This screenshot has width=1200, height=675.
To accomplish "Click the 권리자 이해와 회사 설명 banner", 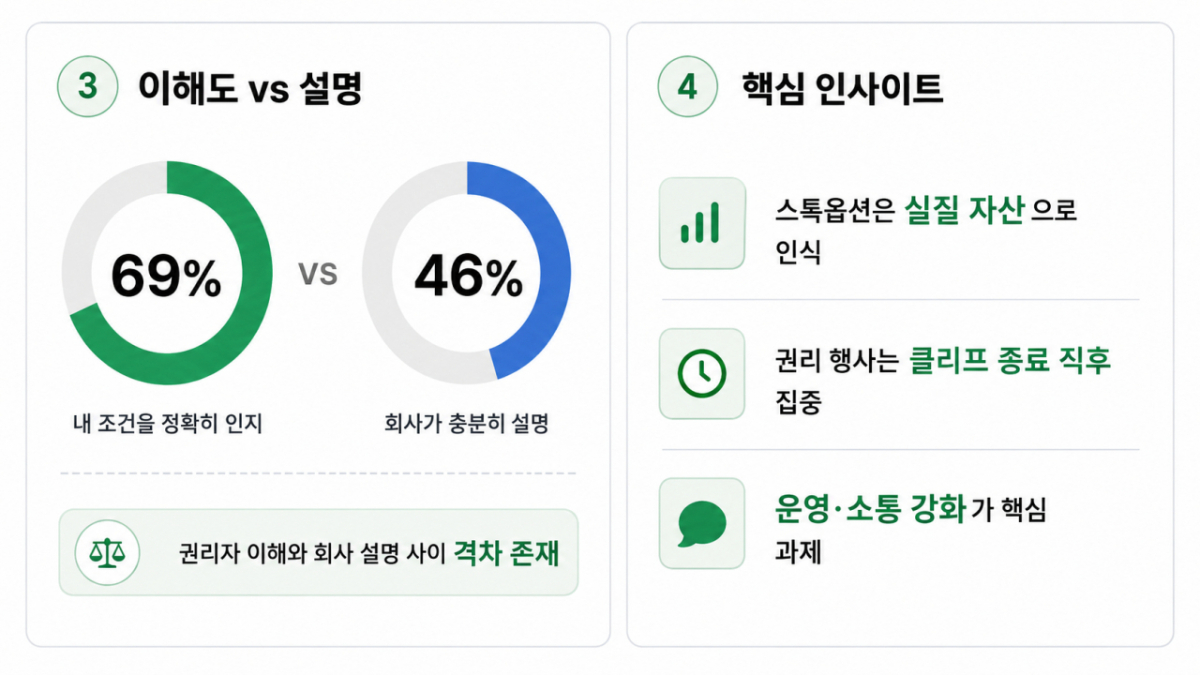I will 318,552.
